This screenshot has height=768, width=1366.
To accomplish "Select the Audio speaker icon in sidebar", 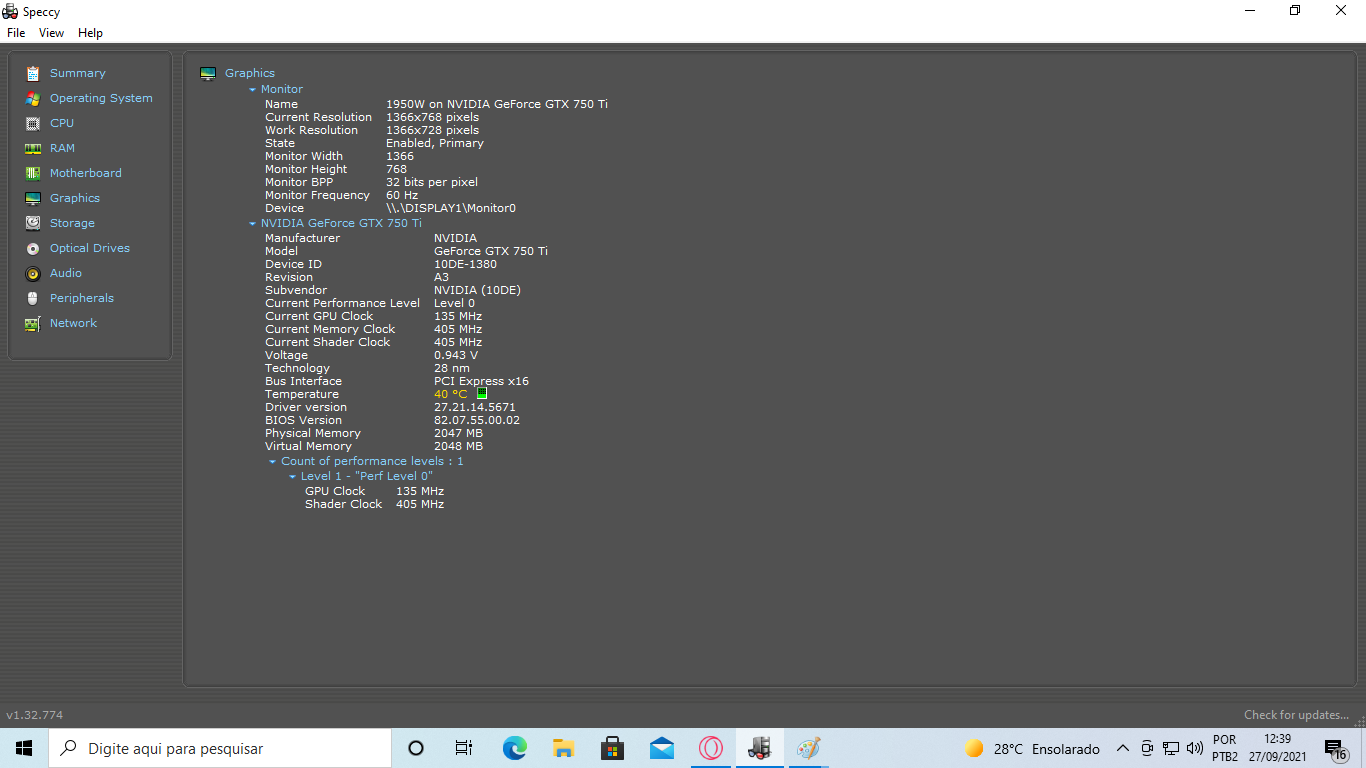I will pyautogui.click(x=33, y=273).
